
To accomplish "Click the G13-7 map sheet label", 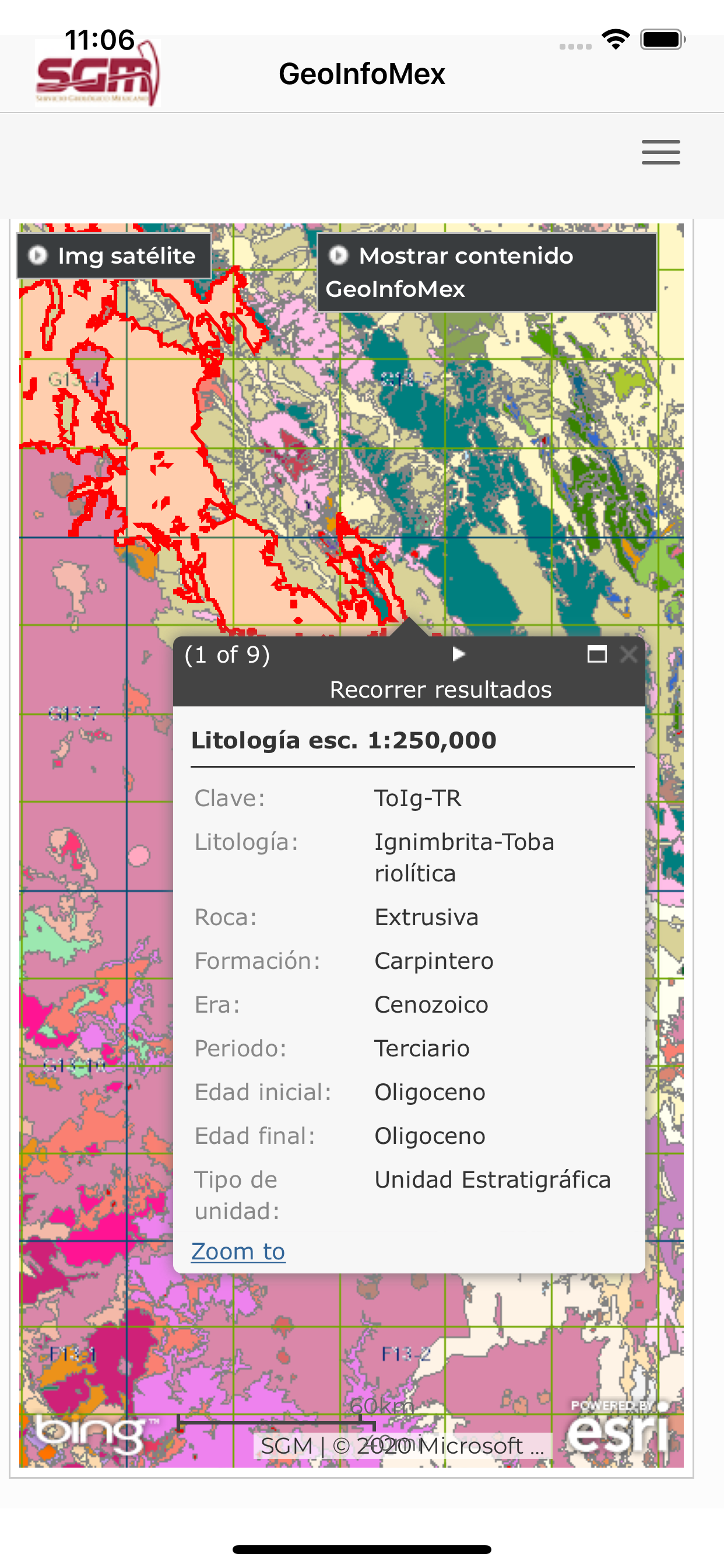I will 73,713.
